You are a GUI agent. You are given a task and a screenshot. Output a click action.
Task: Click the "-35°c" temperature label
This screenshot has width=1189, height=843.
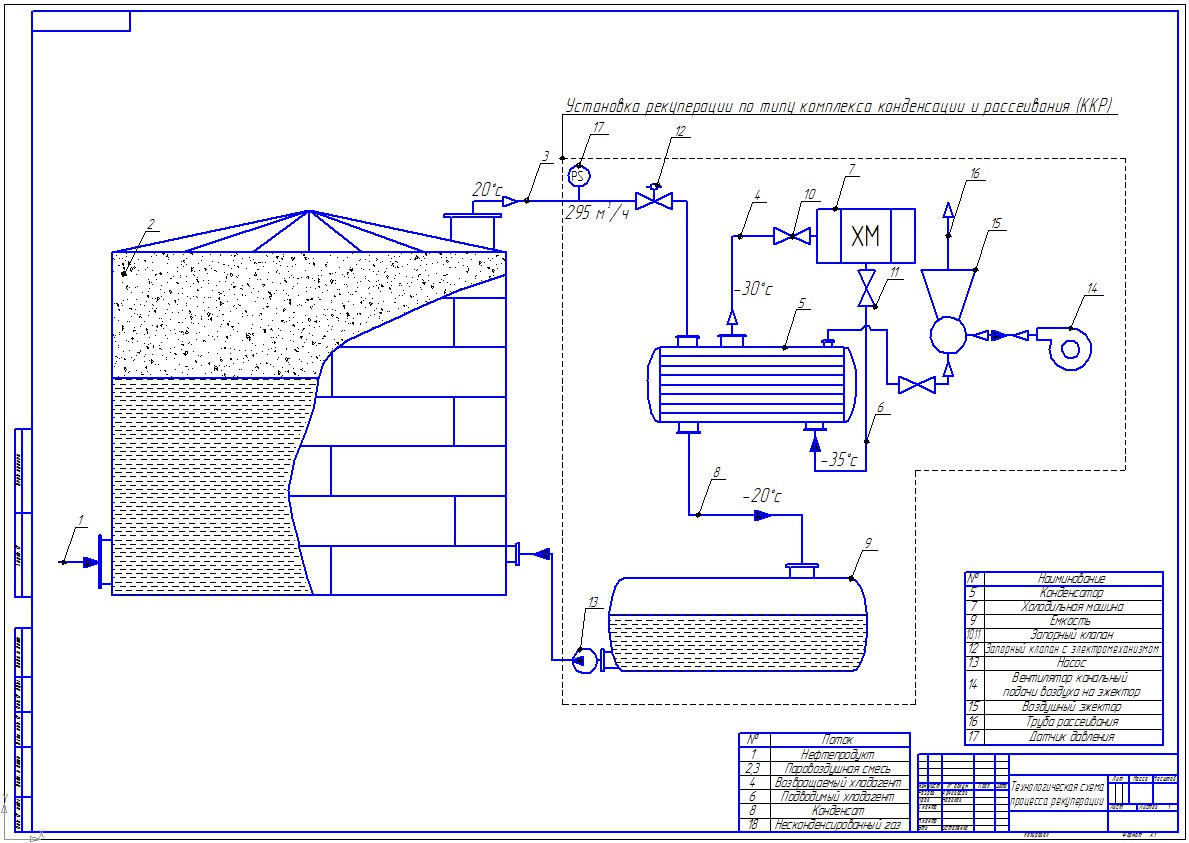[839, 459]
